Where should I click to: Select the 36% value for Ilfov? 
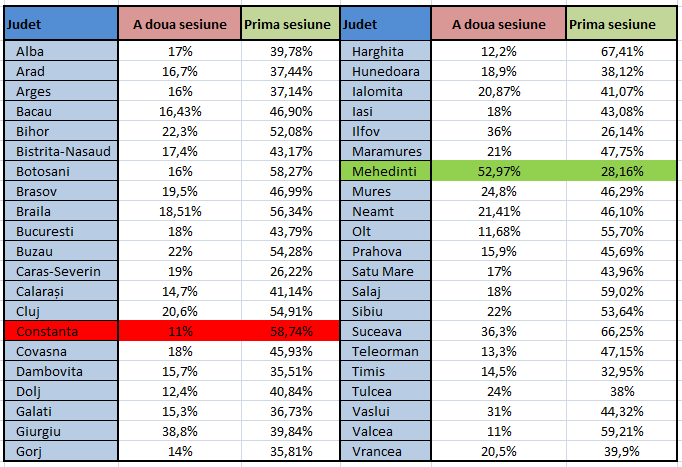pos(499,131)
